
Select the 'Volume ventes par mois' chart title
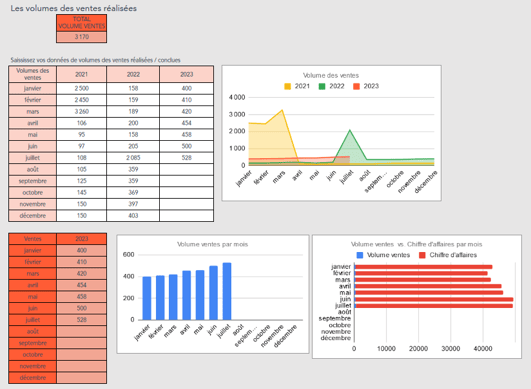click(213, 244)
